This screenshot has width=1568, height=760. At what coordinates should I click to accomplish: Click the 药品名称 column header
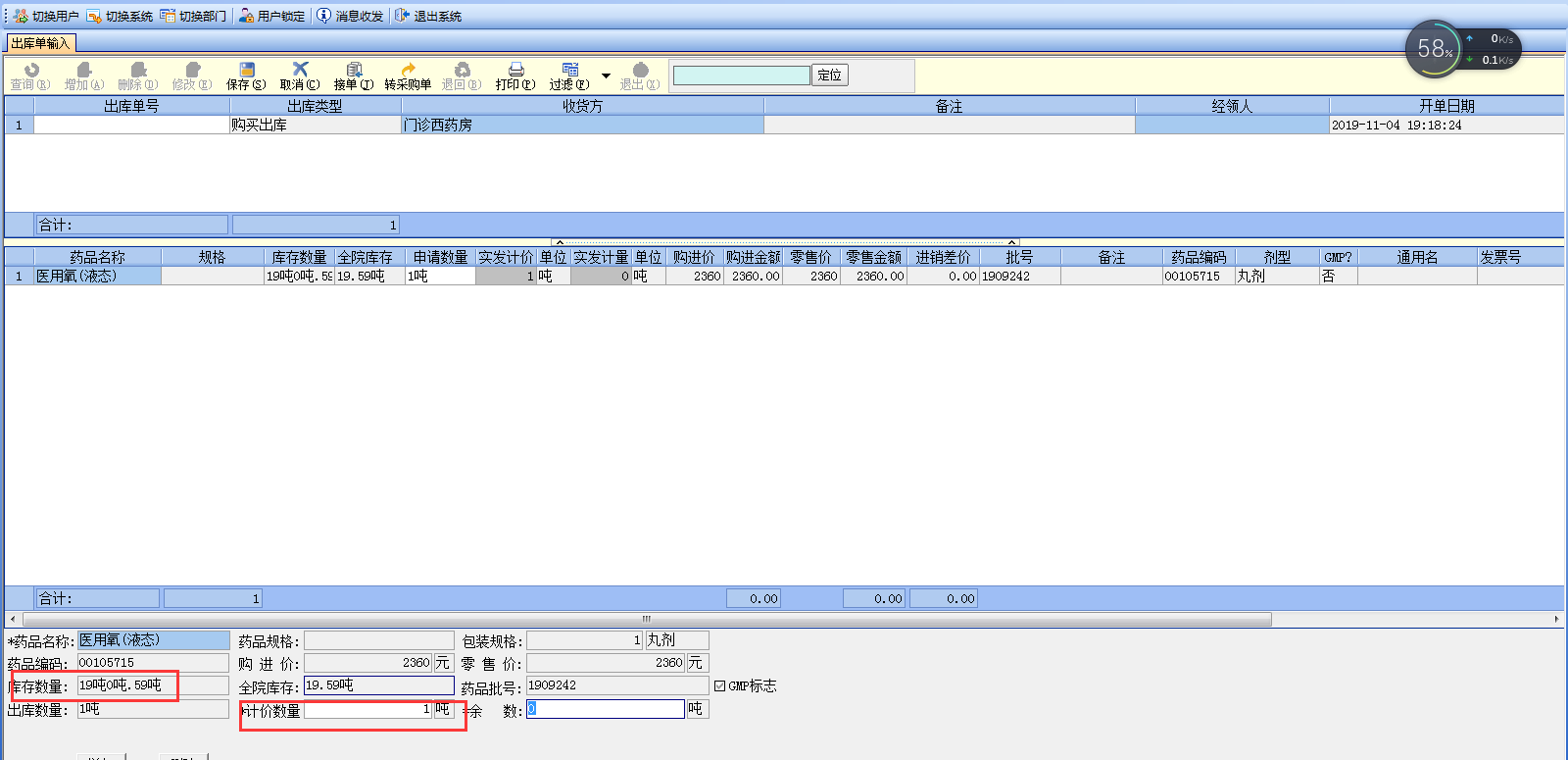pos(97,257)
